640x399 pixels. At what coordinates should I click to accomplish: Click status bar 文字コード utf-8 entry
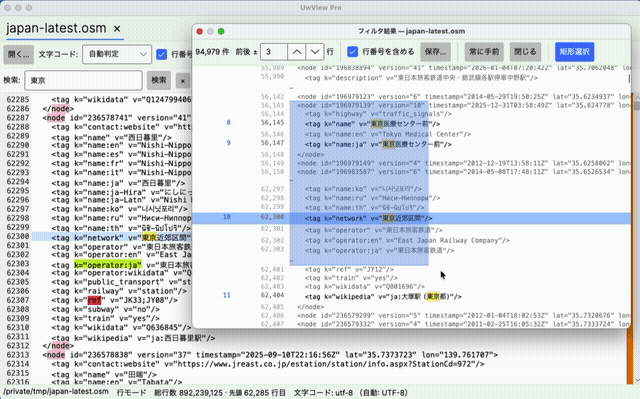point(351,392)
